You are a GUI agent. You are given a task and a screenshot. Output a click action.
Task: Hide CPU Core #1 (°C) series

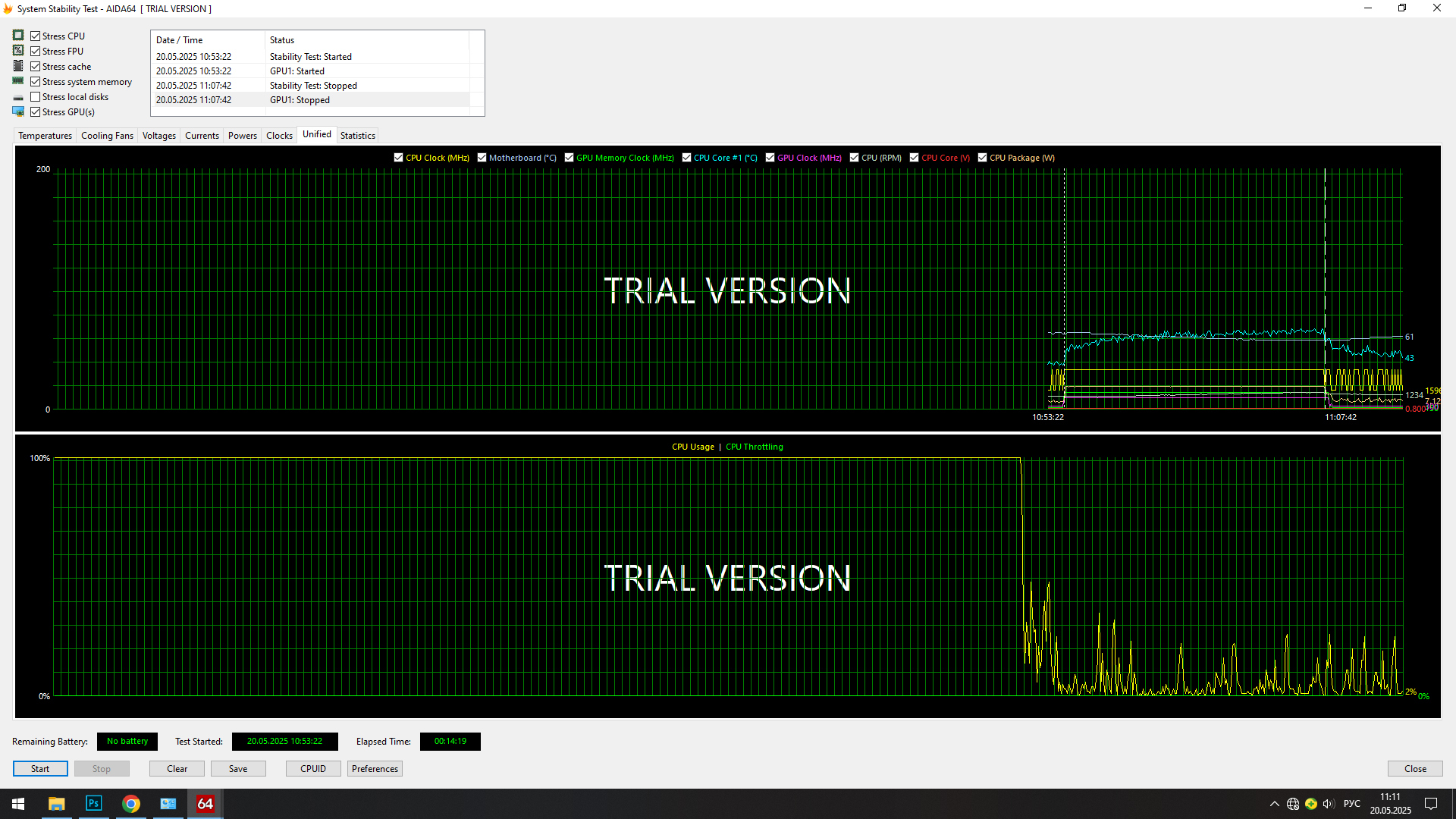tap(686, 158)
